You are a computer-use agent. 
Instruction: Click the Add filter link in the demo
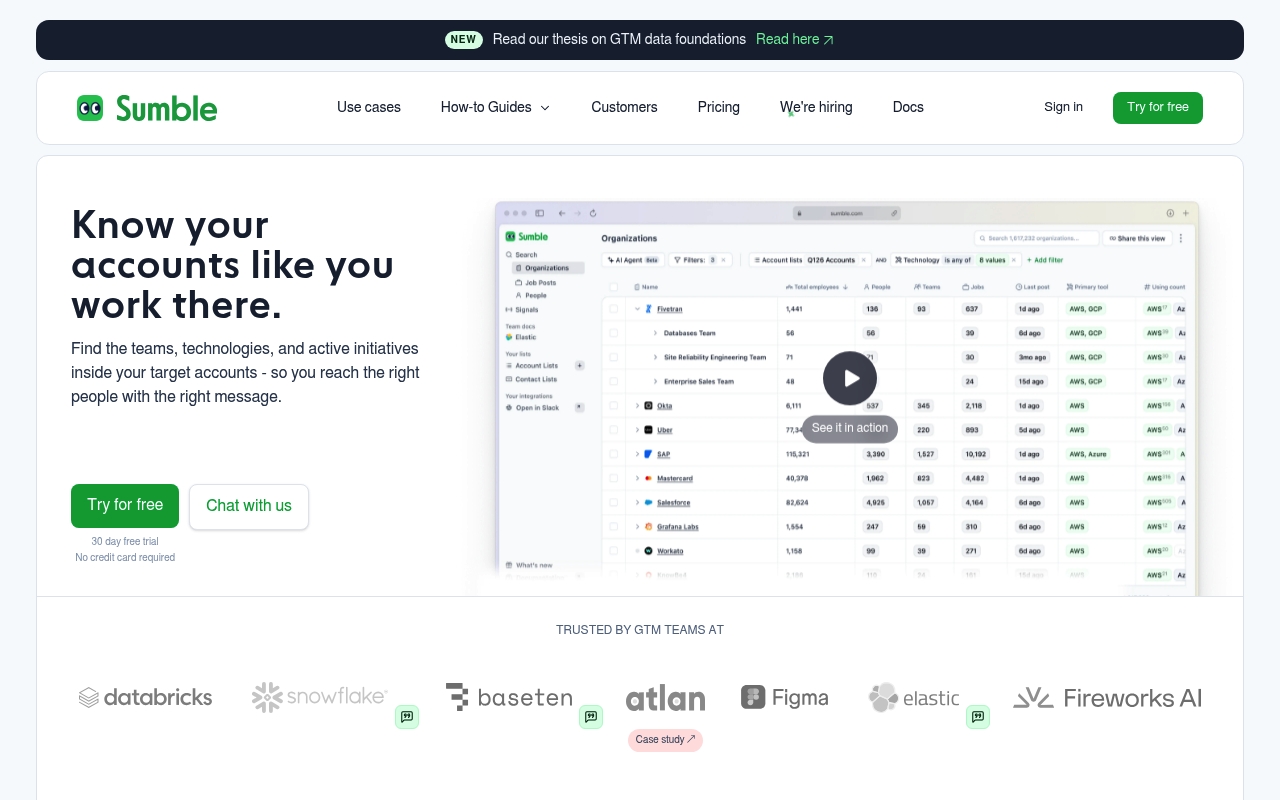1045,260
